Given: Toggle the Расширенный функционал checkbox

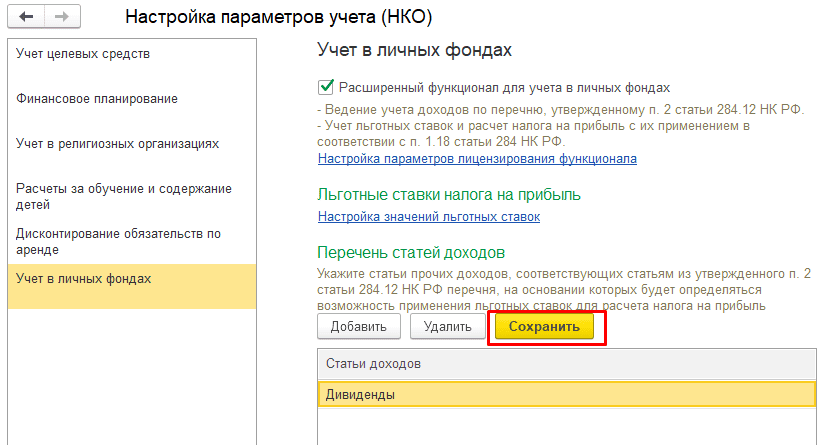Looking at the screenshot, I should 325,88.
